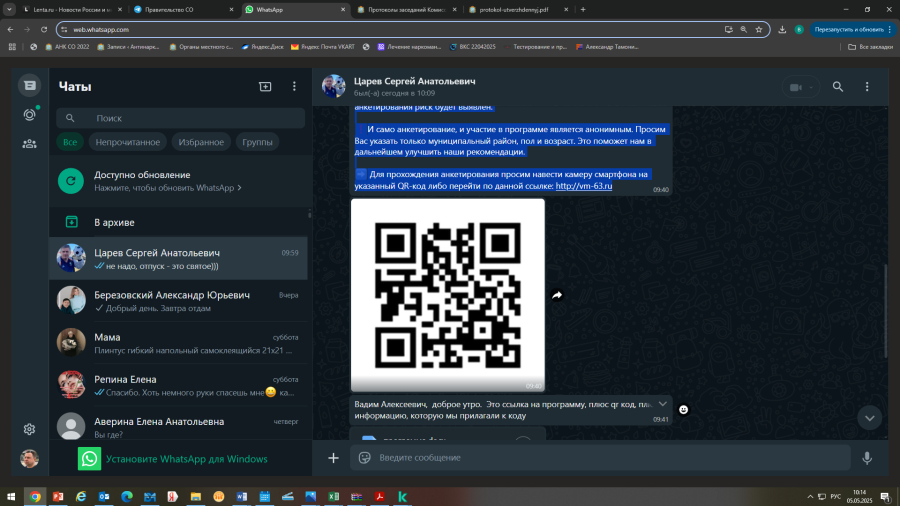Click "Доступно обновление" banner

coord(179,181)
